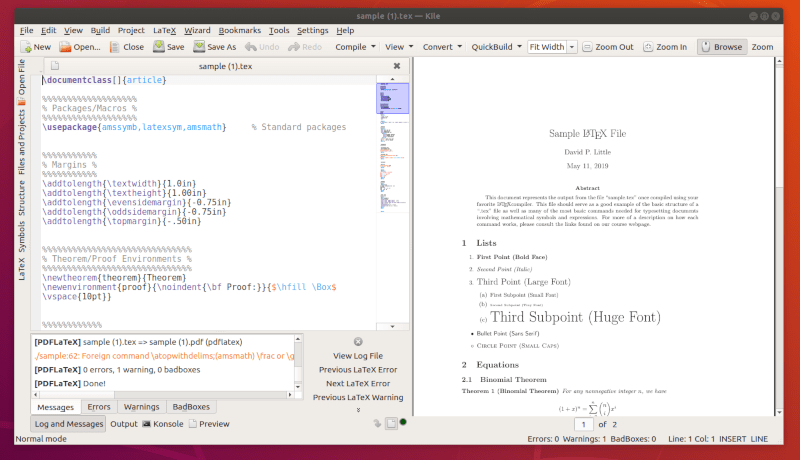Open Compile dropdown arrow
Image resolution: width=800 pixels, height=460 pixels.
373,47
